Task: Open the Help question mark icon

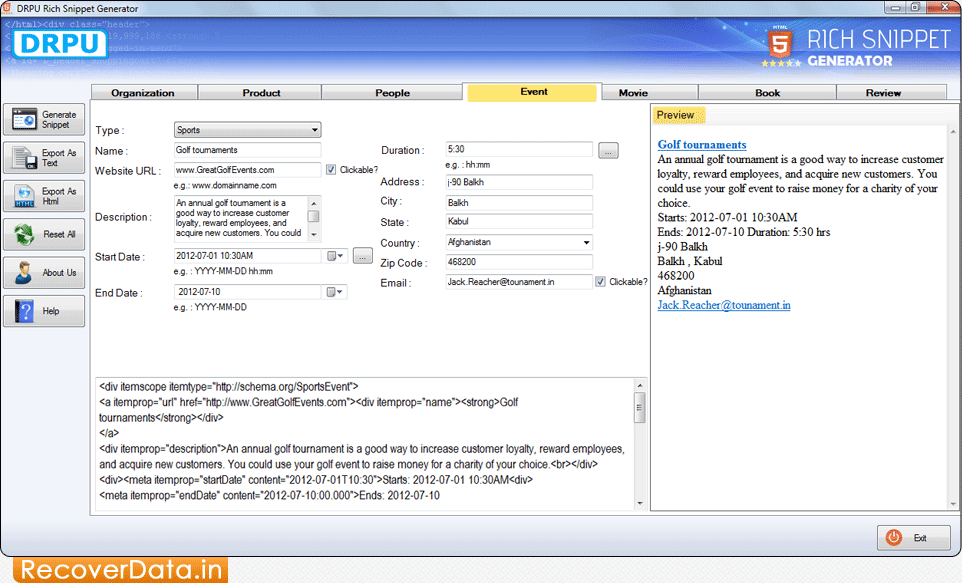Action: pyautogui.click(x=25, y=311)
